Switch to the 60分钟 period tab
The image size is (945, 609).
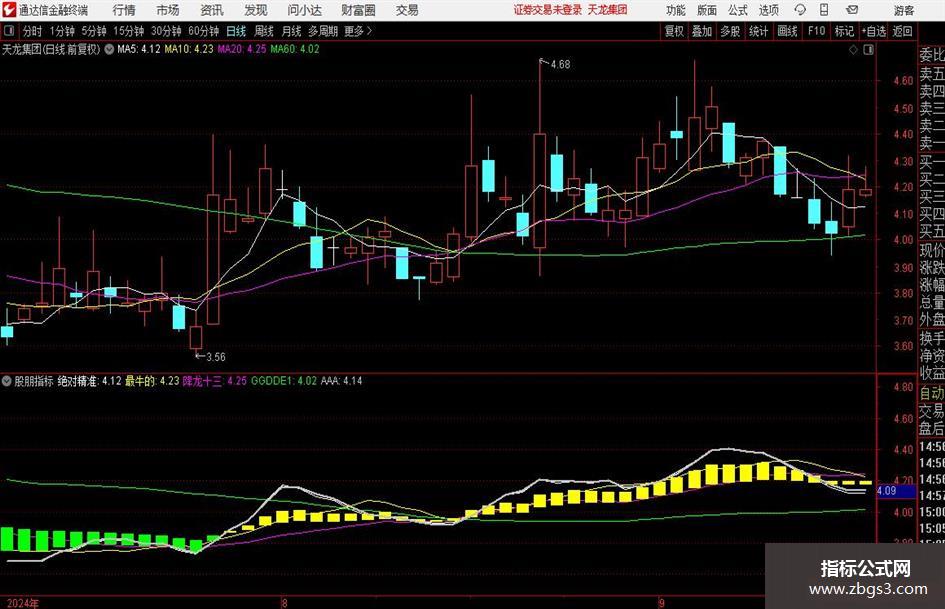pos(203,31)
